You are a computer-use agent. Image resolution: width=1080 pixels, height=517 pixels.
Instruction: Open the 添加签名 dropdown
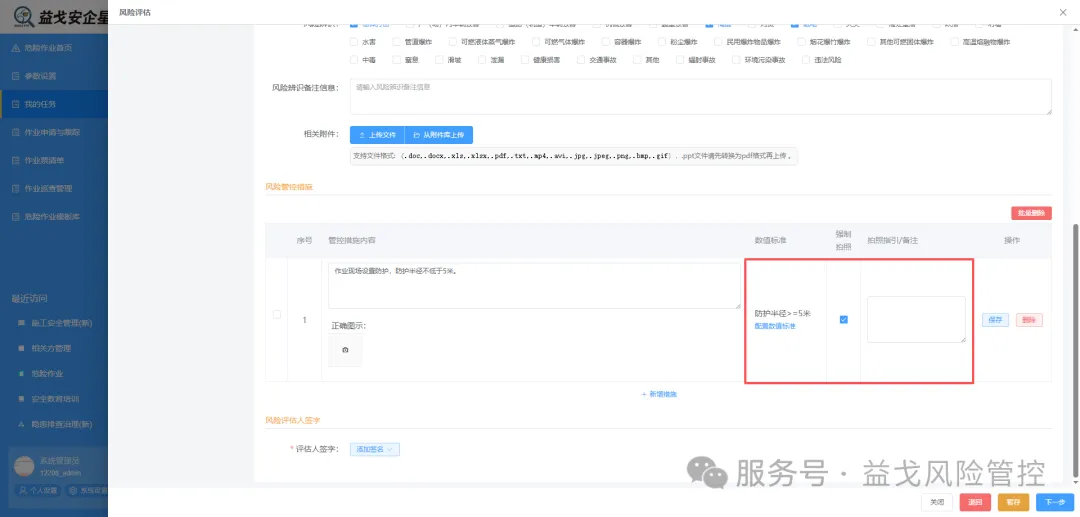(x=375, y=450)
